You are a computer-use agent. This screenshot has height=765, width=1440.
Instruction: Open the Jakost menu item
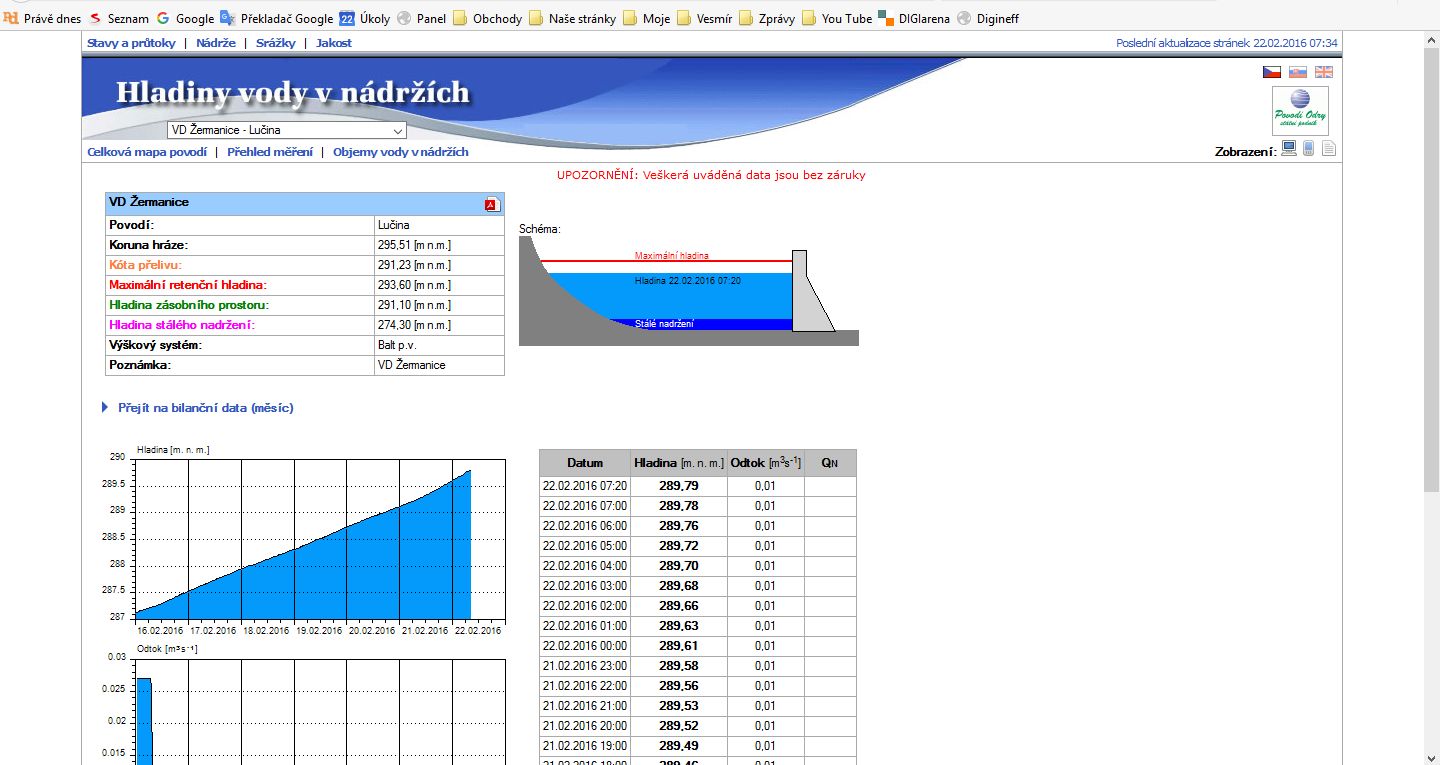click(x=333, y=43)
